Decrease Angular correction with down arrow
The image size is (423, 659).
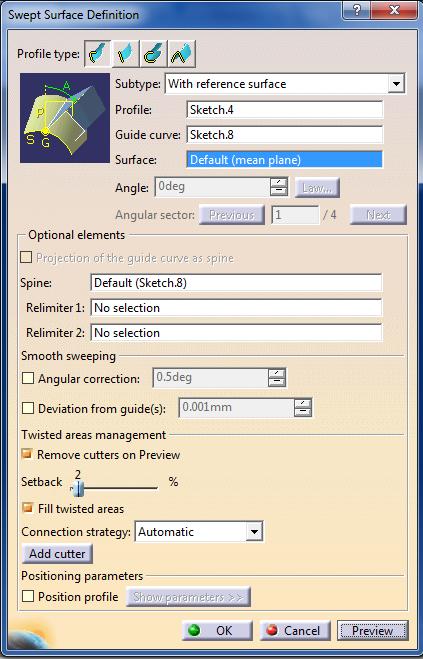[x=277, y=382]
